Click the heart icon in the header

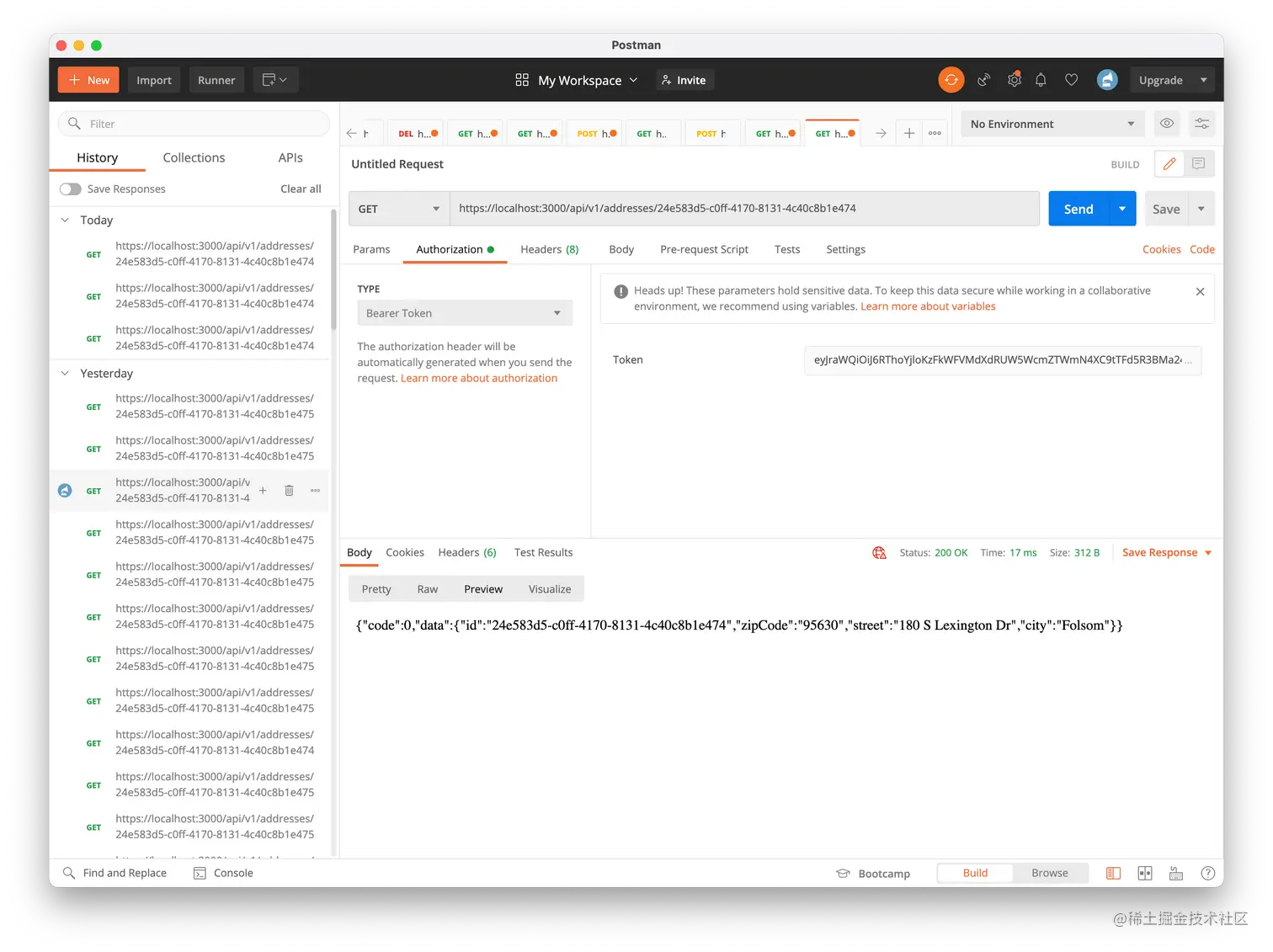point(1071,79)
